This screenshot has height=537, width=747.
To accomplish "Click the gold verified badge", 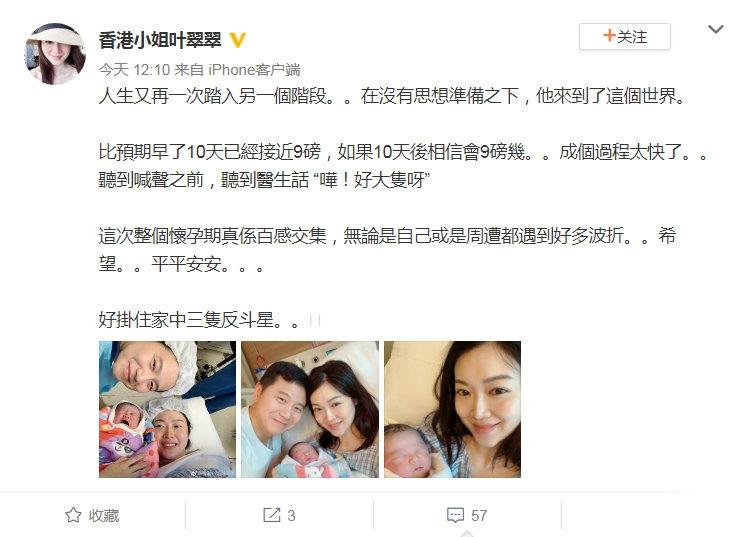I will pos(238,40).
